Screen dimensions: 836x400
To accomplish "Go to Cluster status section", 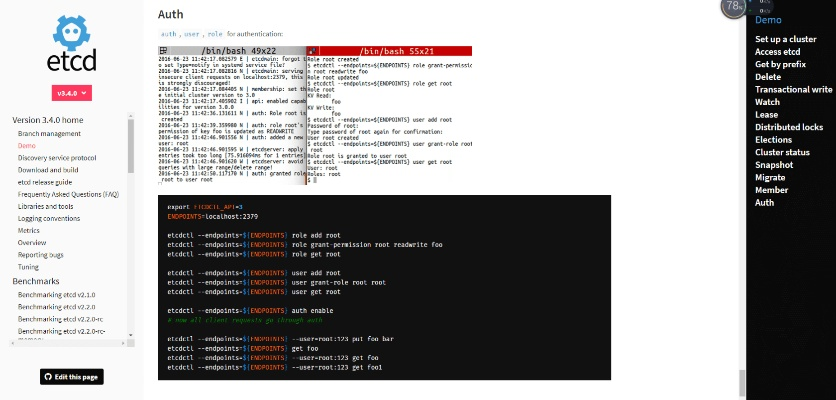I will click(x=783, y=152).
